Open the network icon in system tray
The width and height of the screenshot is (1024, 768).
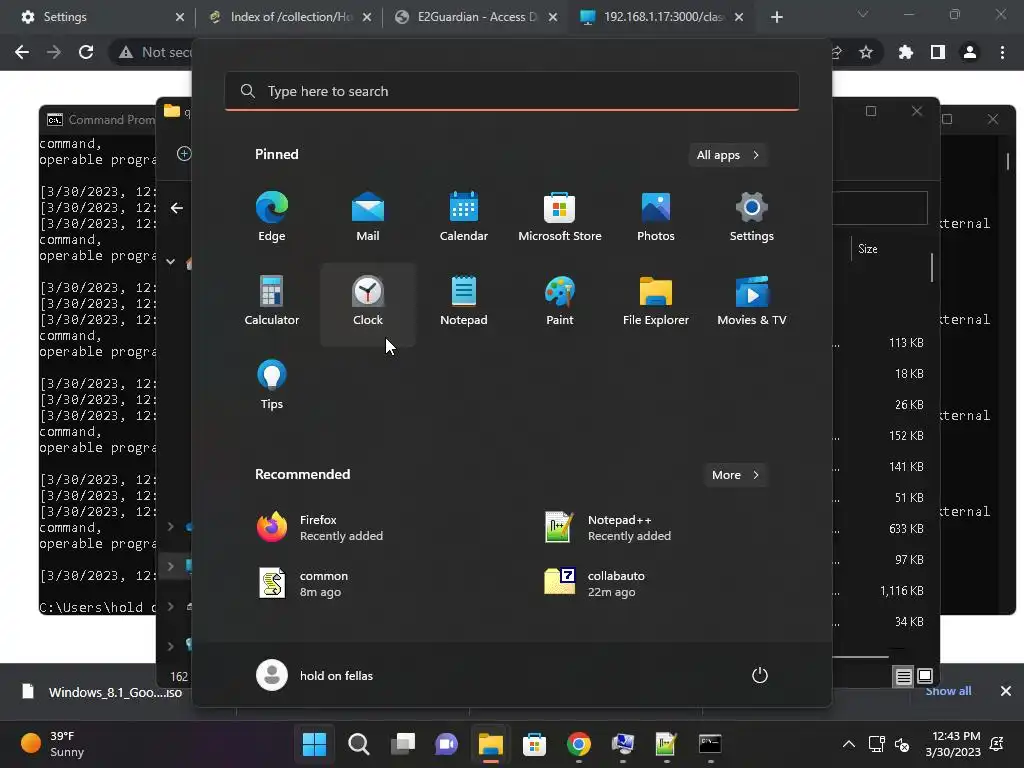click(876, 744)
